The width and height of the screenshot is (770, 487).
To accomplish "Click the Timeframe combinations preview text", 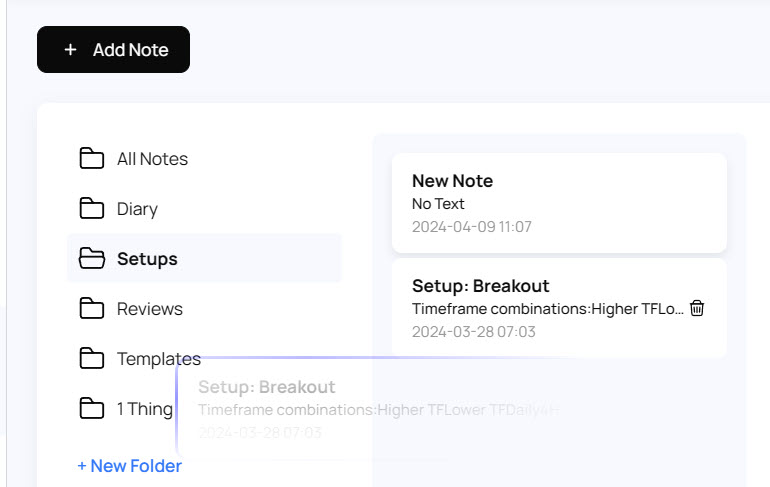I will 547,309.
